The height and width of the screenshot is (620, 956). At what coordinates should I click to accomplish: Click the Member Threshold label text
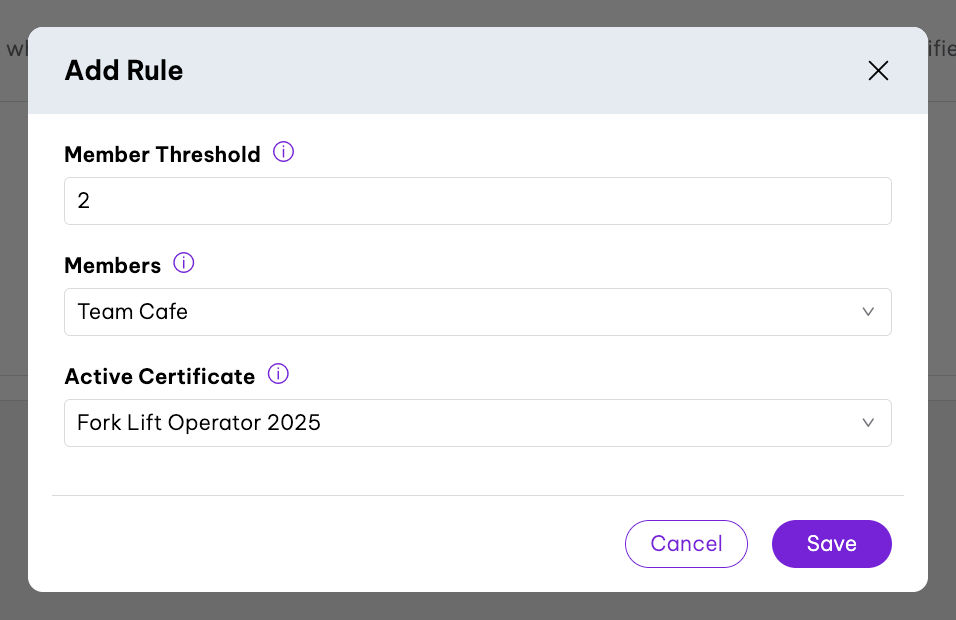pyautogui.click(x=162, y=154)
